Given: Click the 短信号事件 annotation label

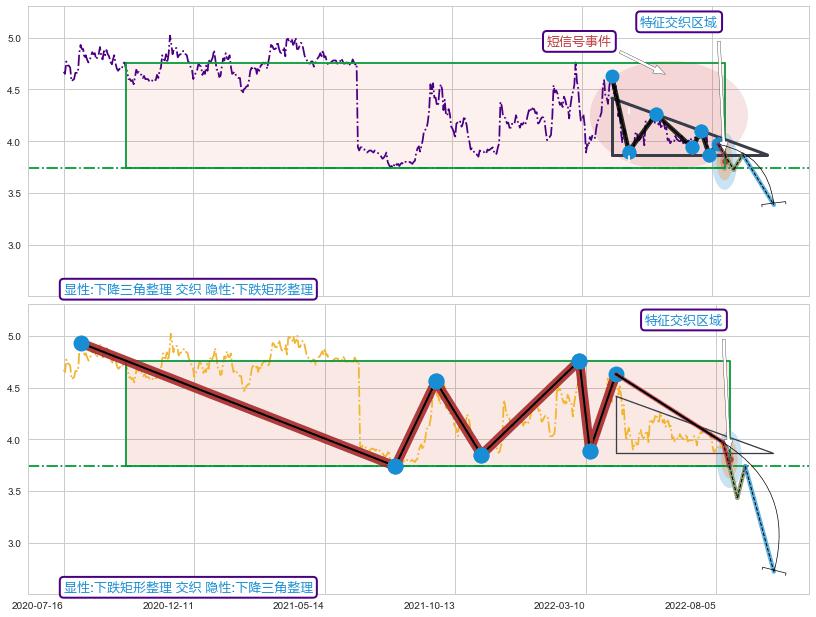Looking at the screenshot, I should [578, 41].
